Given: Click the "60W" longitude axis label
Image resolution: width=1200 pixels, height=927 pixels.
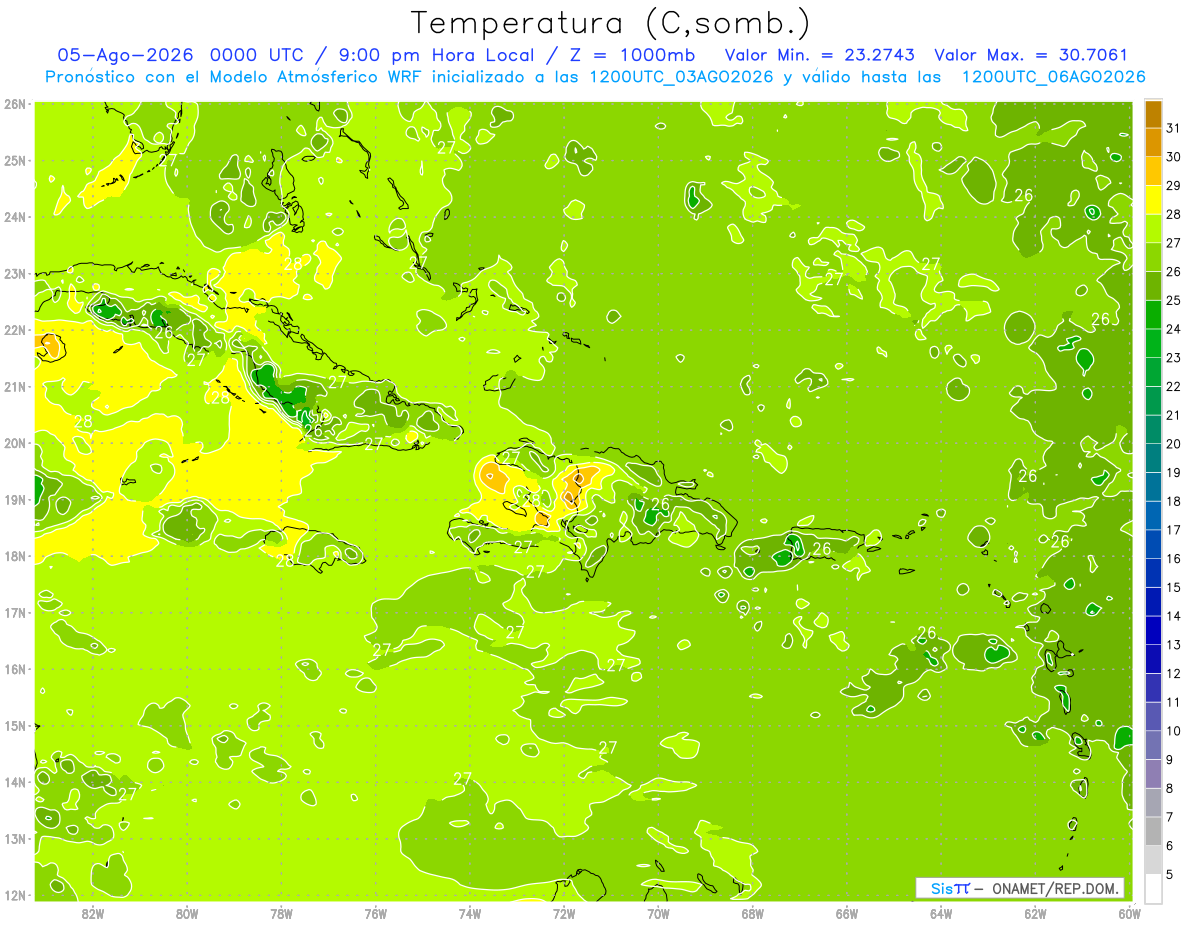Looking at the screenshot, I should click(x=1129, y=913).
